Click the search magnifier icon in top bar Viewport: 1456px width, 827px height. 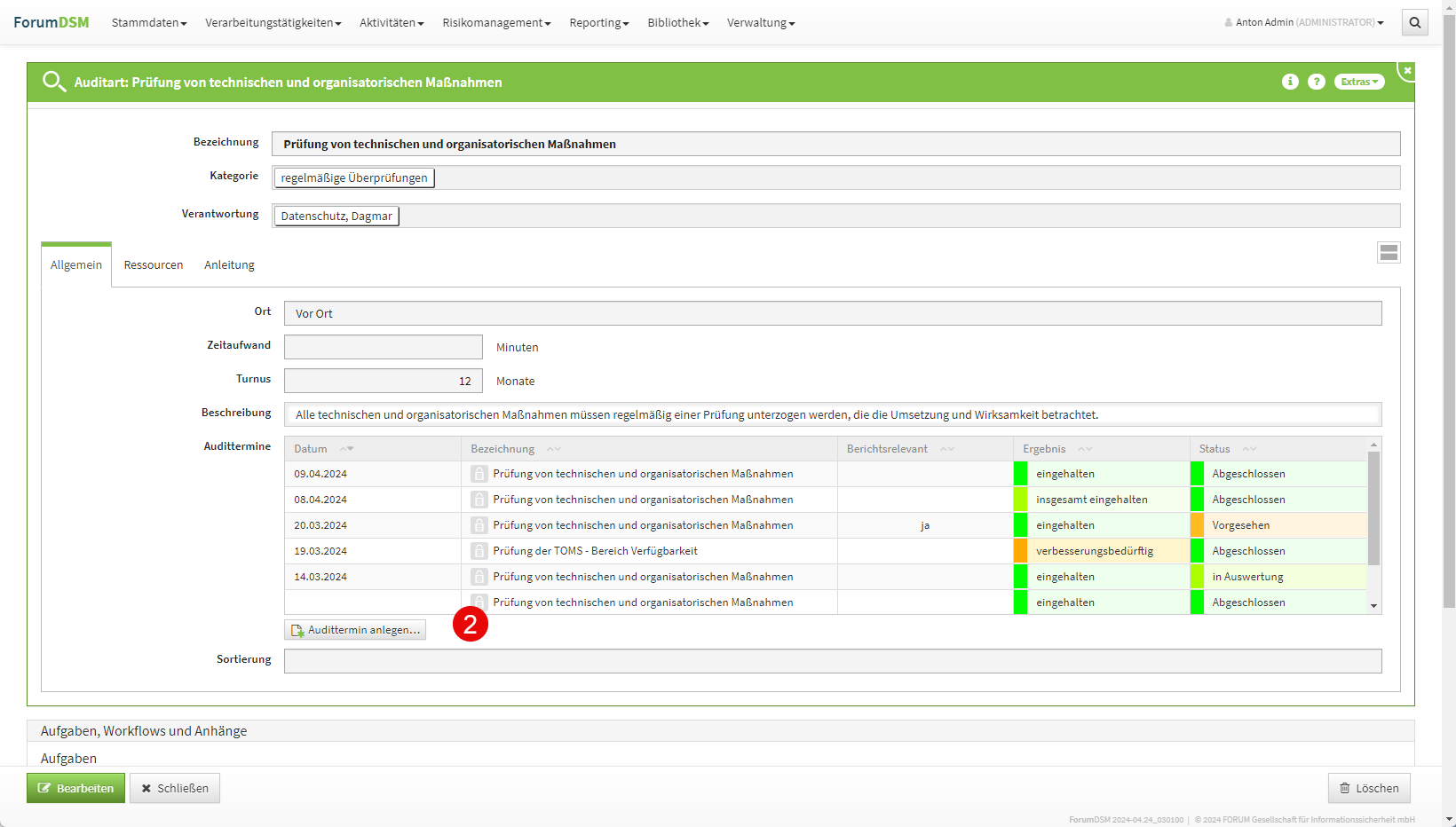[x=1414, y=23]
